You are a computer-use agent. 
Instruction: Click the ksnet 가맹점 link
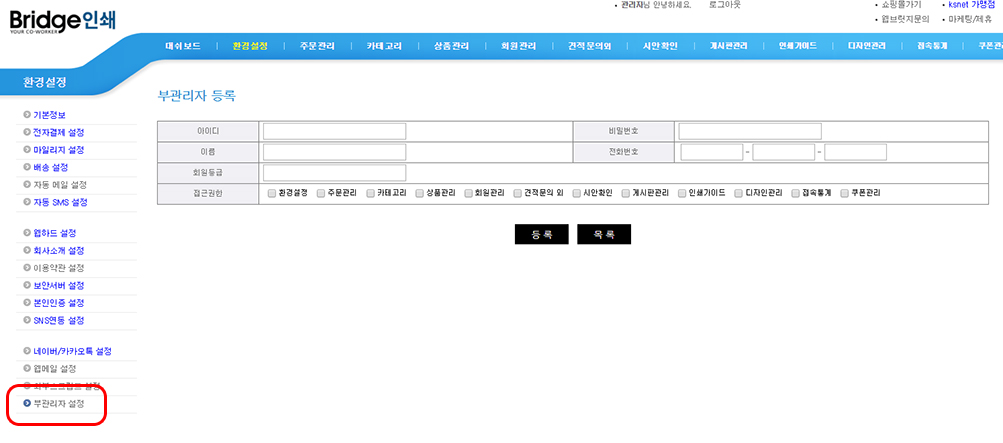point(972,4)
